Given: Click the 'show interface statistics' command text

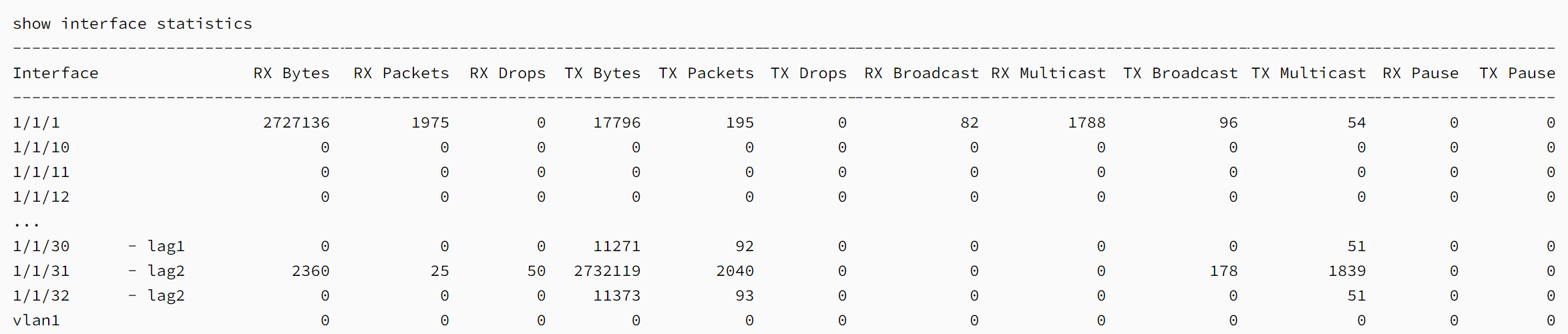Looking at the screenshot, I should pyautogui.click(x=132, y=24).
